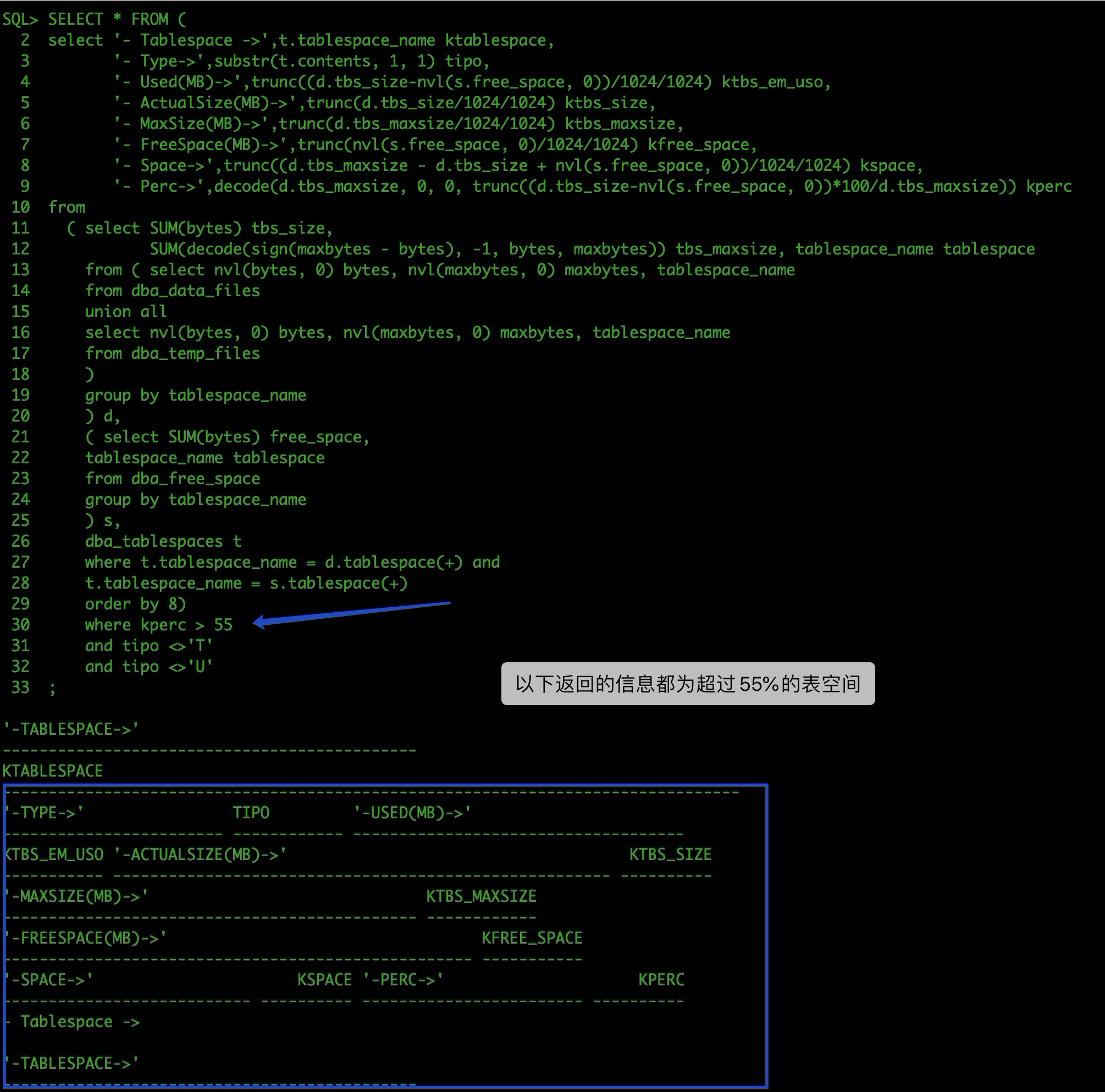Click the '-USED(MB)->' header text

click(x=412, y=812)
